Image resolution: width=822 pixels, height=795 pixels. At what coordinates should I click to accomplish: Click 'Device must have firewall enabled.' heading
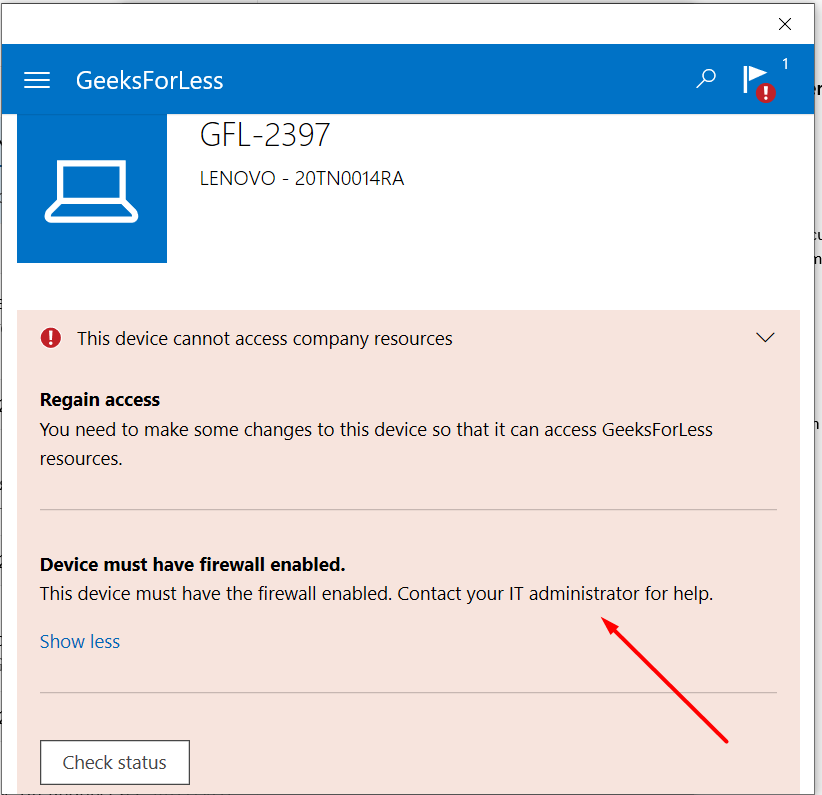[192, 565]
